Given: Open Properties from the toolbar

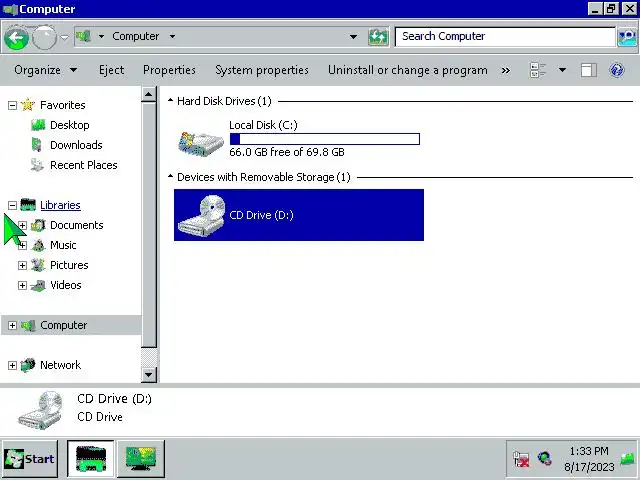Looking at the screenshot, I should pyautogui.click(x=169, y=70).
